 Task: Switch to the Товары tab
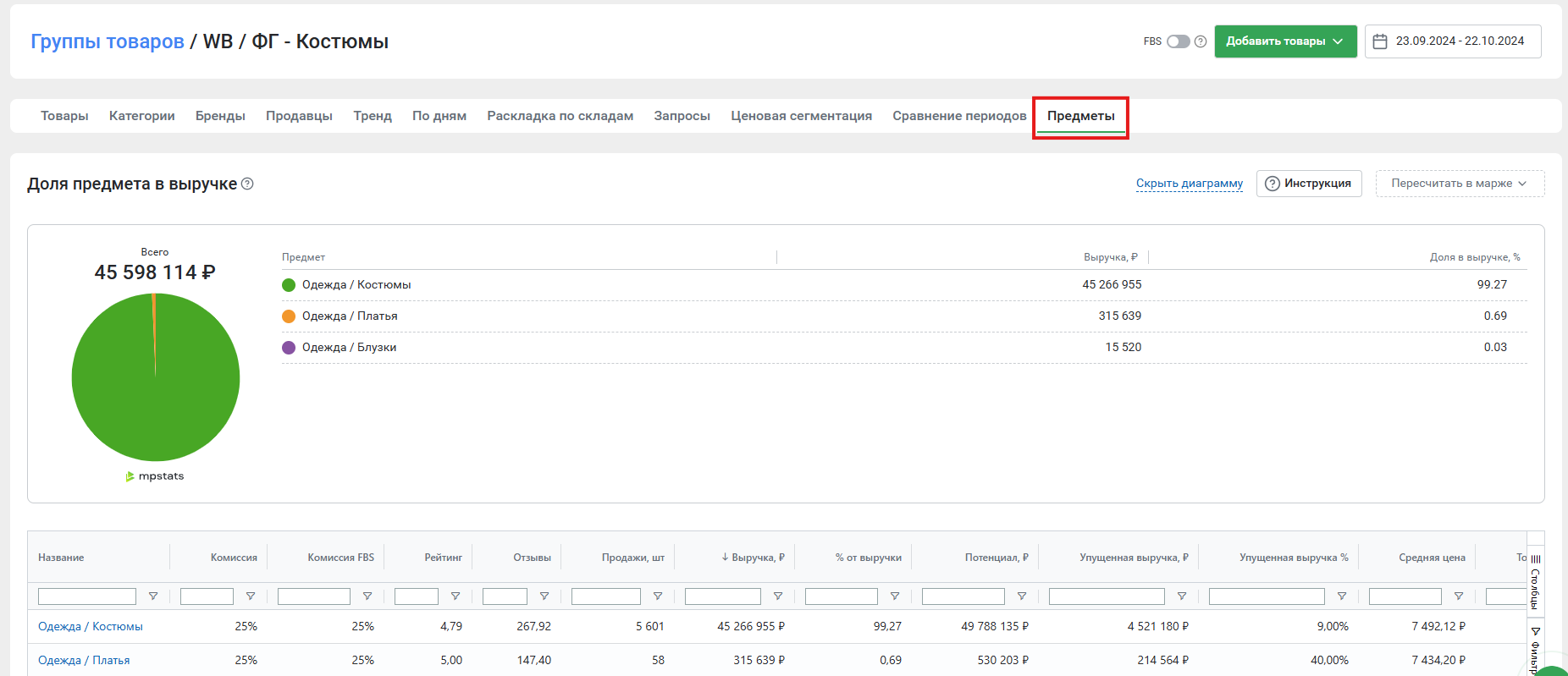click(x=64, y=116)
